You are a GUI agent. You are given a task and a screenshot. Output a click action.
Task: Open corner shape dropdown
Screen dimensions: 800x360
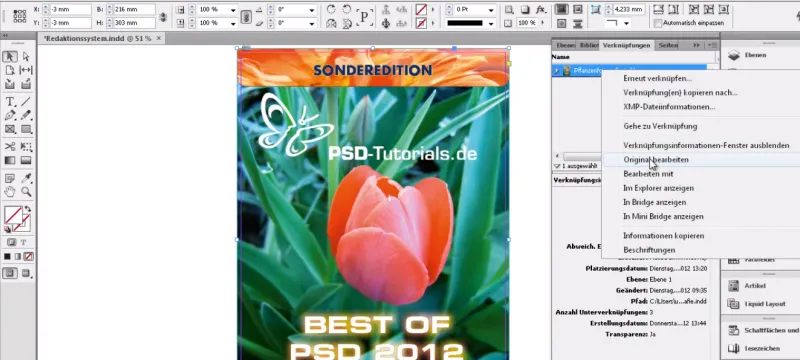point(627,23)
